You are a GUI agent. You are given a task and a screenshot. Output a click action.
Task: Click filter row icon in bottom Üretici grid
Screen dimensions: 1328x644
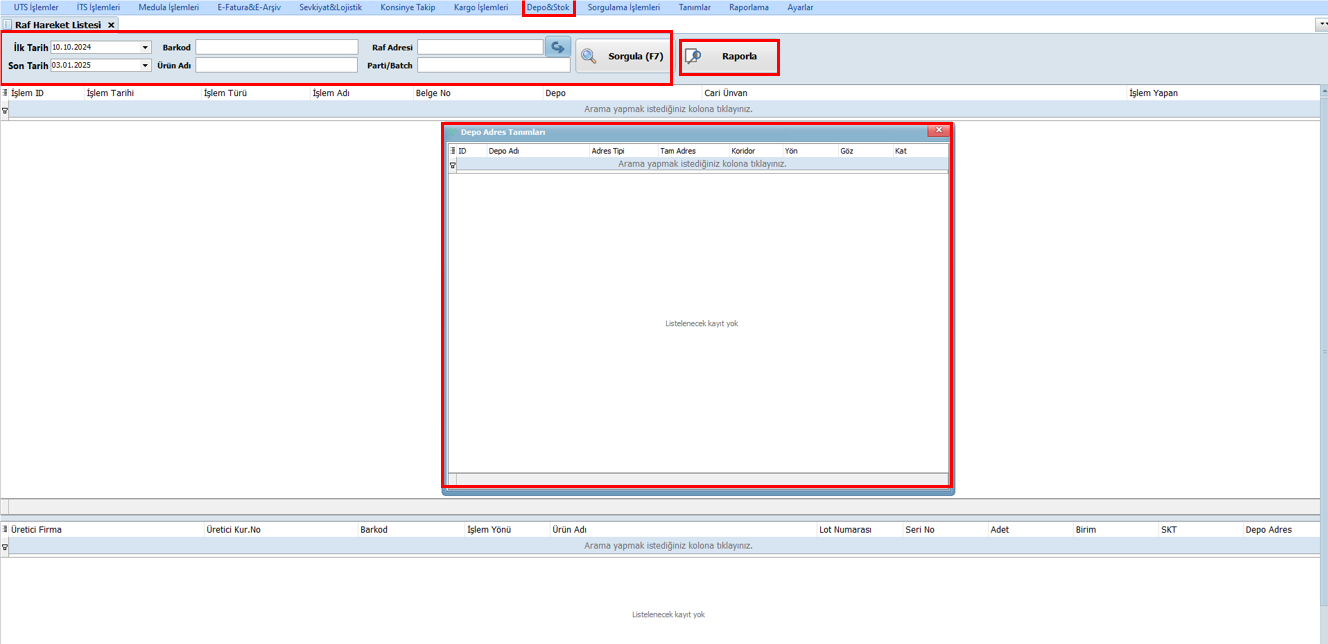click(x=4, y=547)
